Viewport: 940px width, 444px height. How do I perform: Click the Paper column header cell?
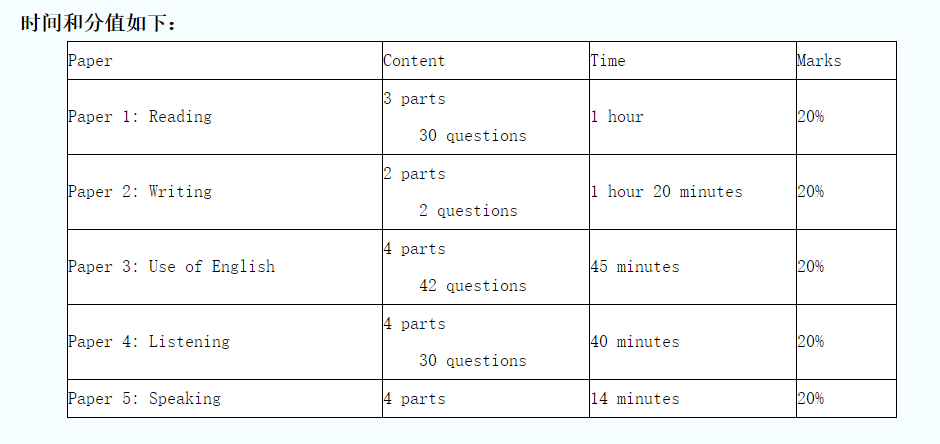225,61
